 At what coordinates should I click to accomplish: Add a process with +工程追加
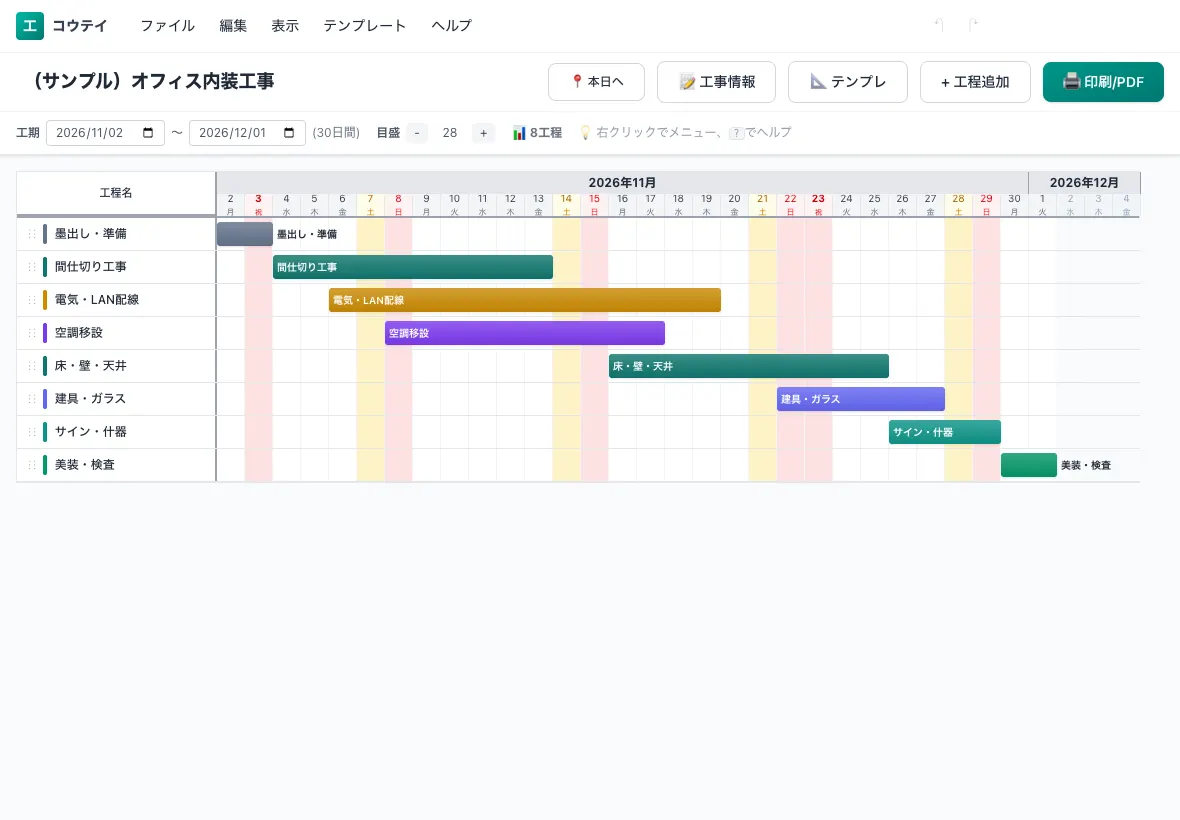click(x=975, y=82)
